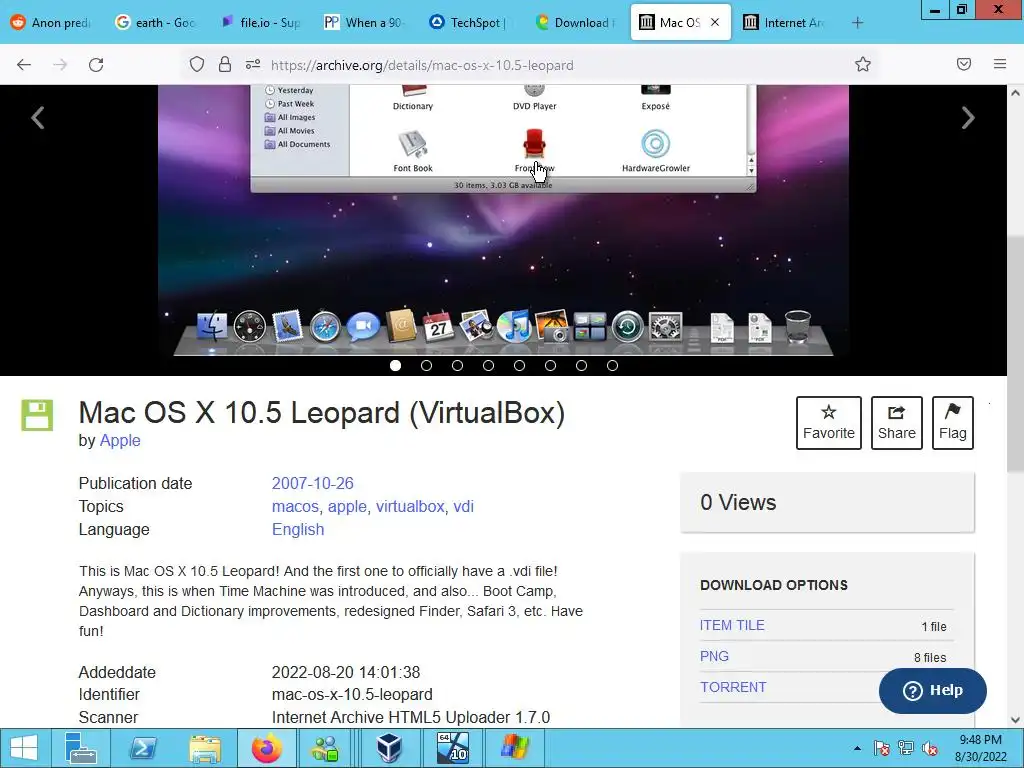Select the first carousel dot

click(x=395, y=366)
